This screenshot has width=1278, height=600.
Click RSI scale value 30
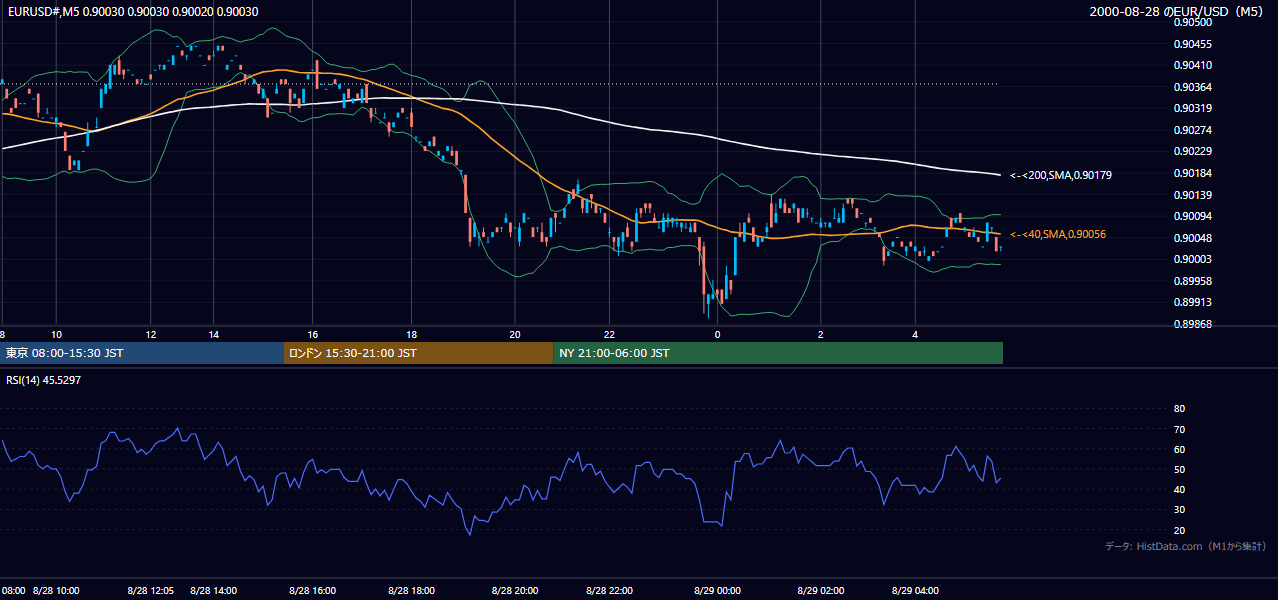1179,510
